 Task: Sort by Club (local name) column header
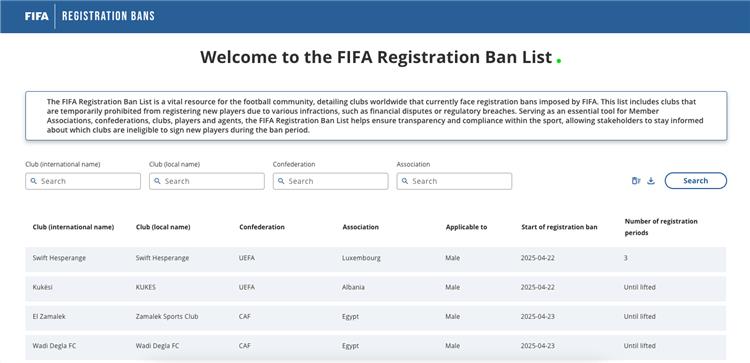pyautogui.click(x=163, y=227)
